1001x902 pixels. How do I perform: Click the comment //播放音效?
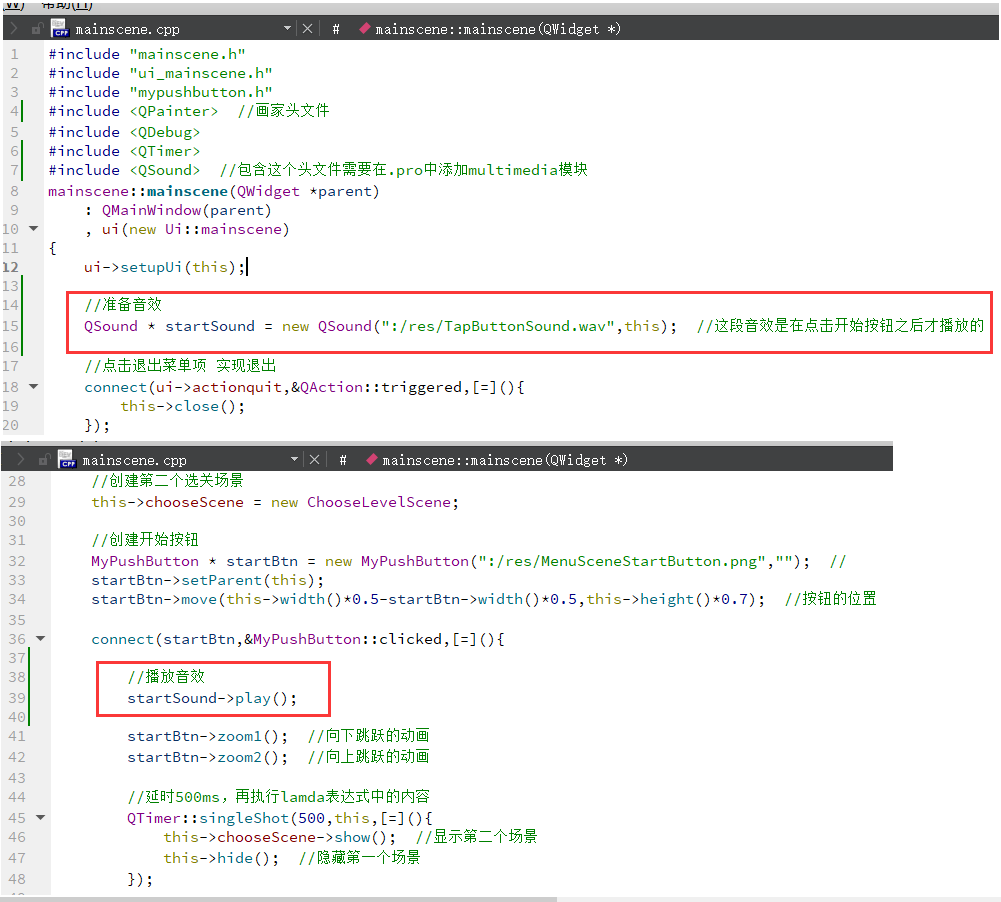[166, 677]
